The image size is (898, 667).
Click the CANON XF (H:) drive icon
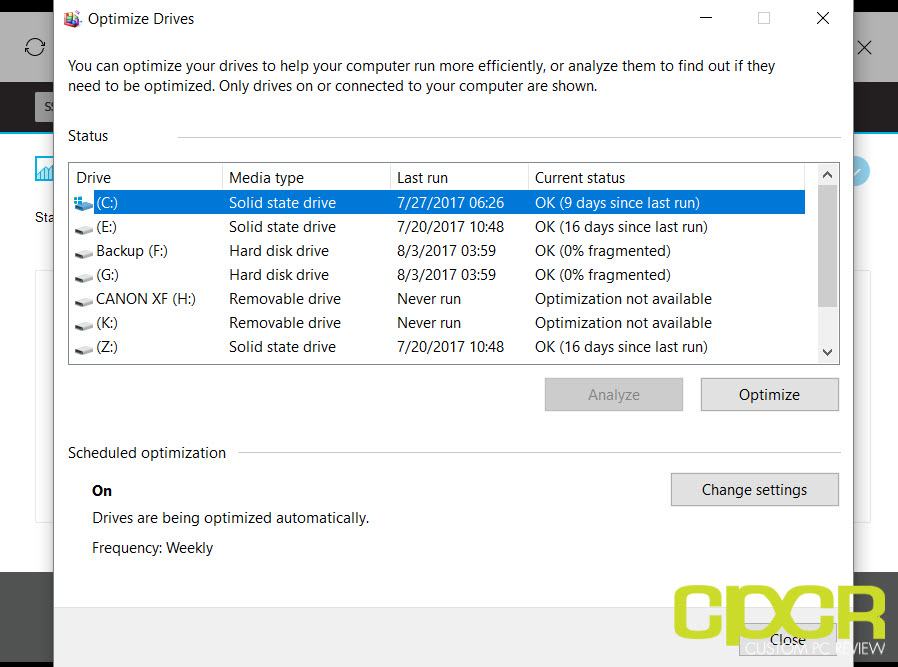[84, 301]
